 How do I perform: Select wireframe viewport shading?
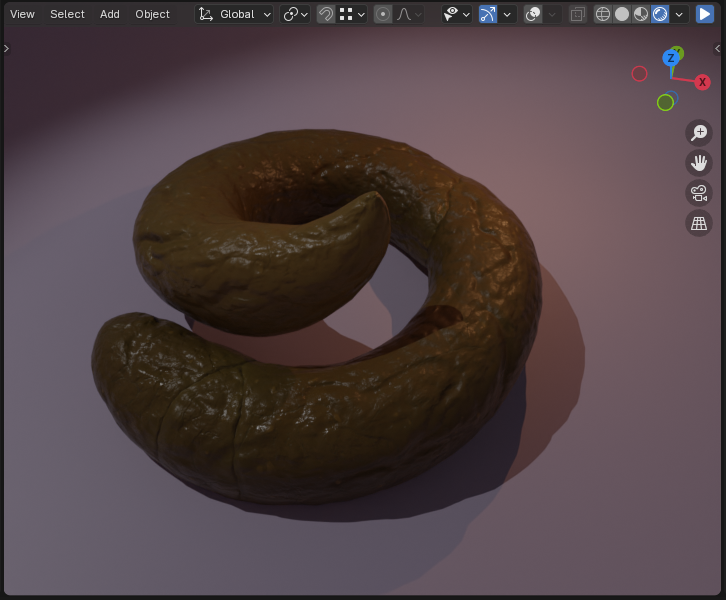[603, 14]
